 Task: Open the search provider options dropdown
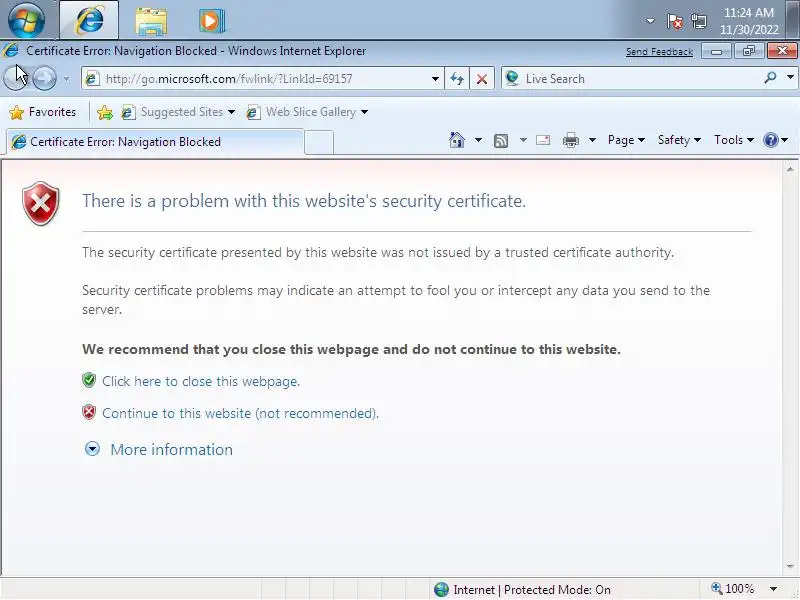(x=790, y=78)
